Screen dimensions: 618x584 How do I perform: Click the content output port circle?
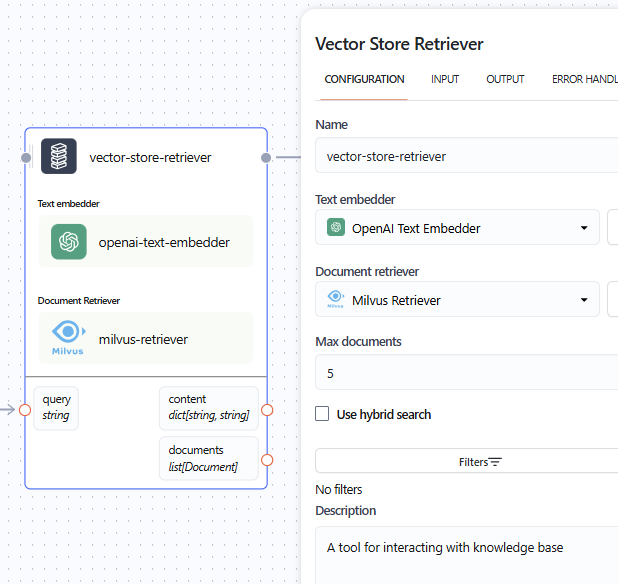267,410
